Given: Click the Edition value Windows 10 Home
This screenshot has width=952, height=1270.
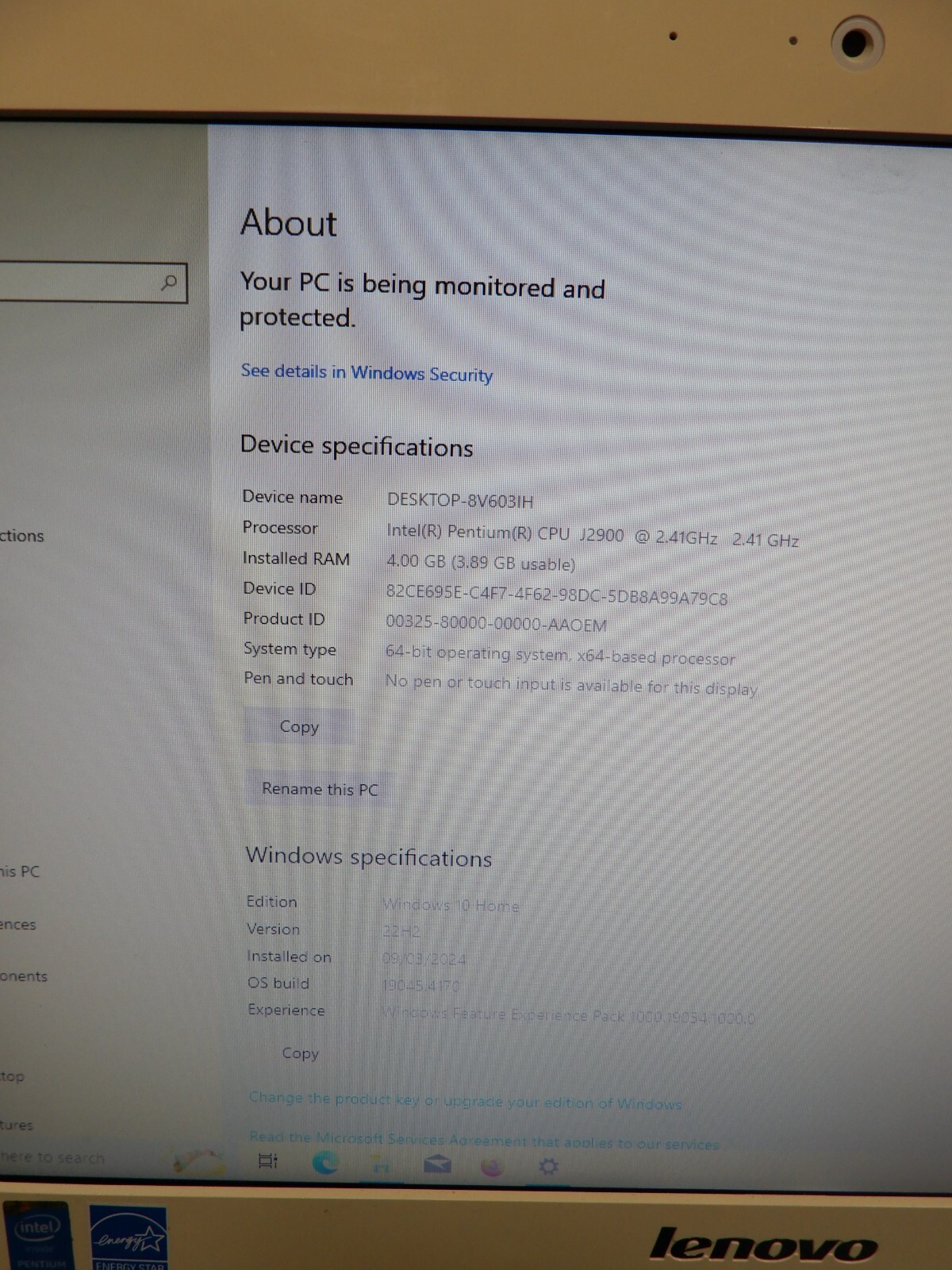Looking at the screenshot, I should click(451, 905).
